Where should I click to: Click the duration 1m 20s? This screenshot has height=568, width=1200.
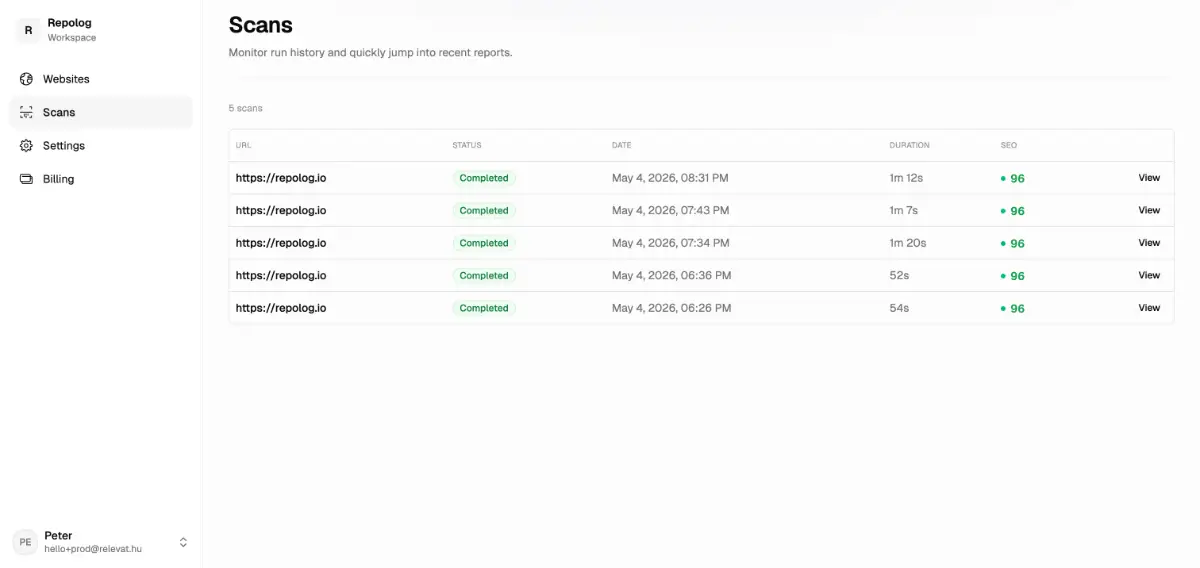click(908, 243)
